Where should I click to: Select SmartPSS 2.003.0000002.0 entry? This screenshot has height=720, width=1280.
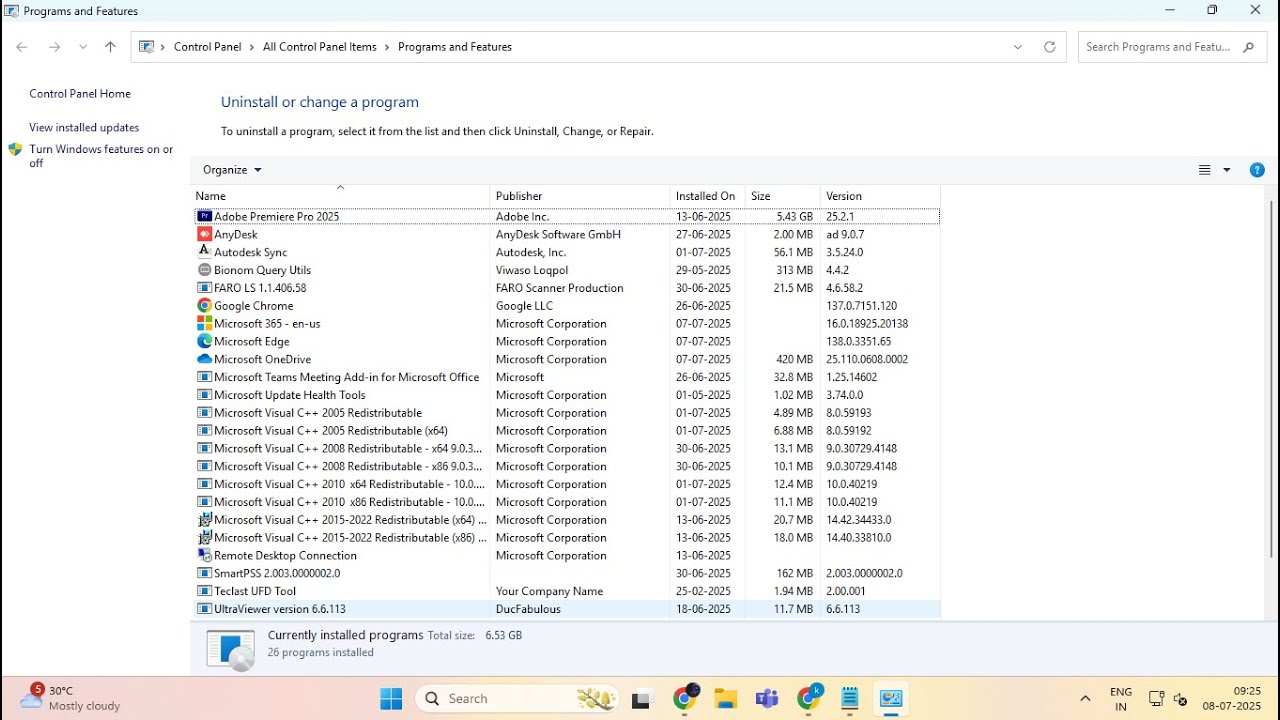[x=566, y=573]
